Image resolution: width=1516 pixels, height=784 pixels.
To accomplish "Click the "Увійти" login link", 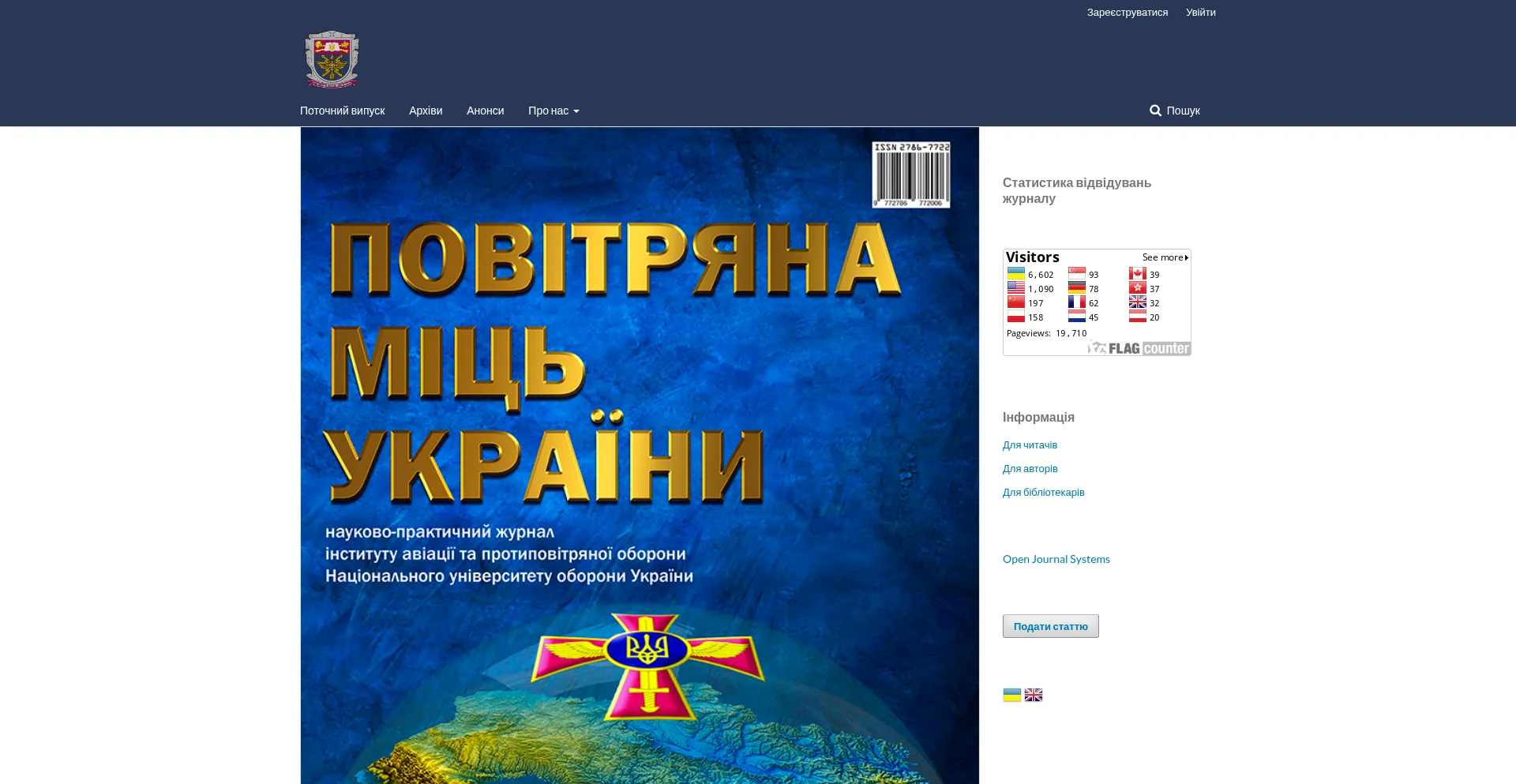I will [1200, 13].
